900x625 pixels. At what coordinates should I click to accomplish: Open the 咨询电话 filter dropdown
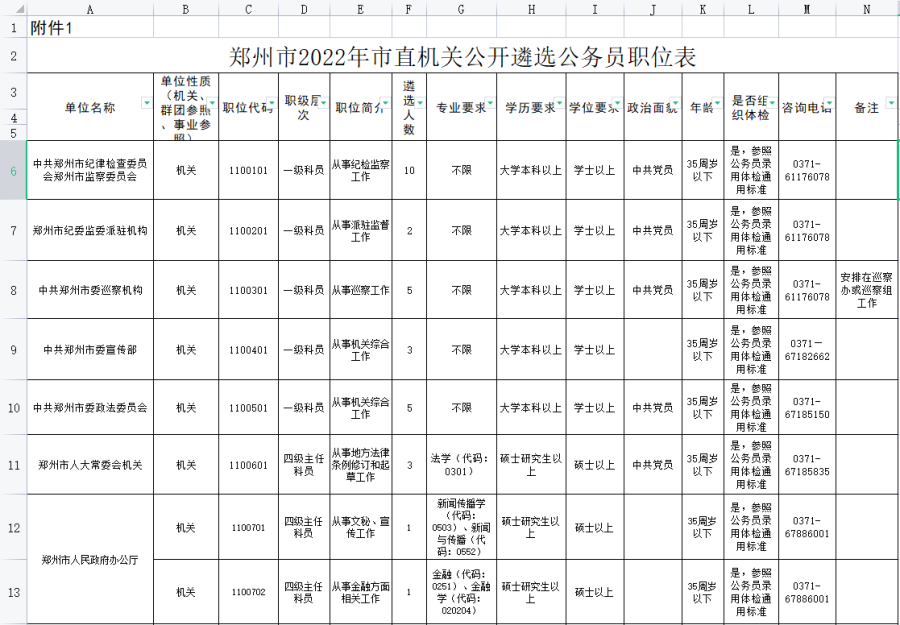pos(828,103)
